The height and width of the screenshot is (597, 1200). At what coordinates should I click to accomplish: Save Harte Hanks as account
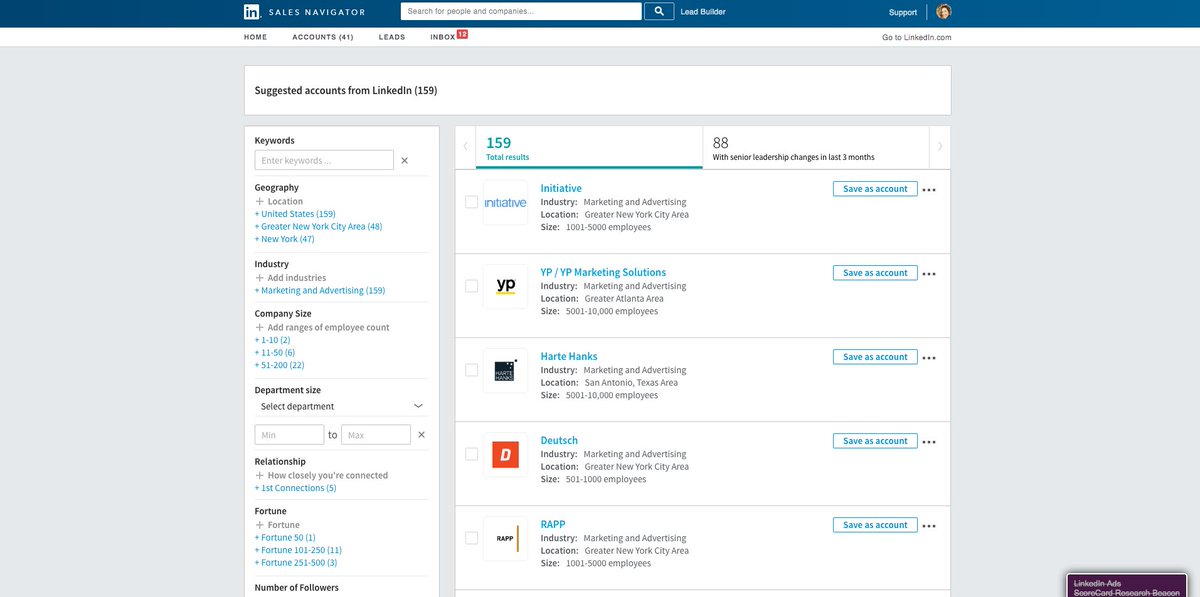(875, 357)
